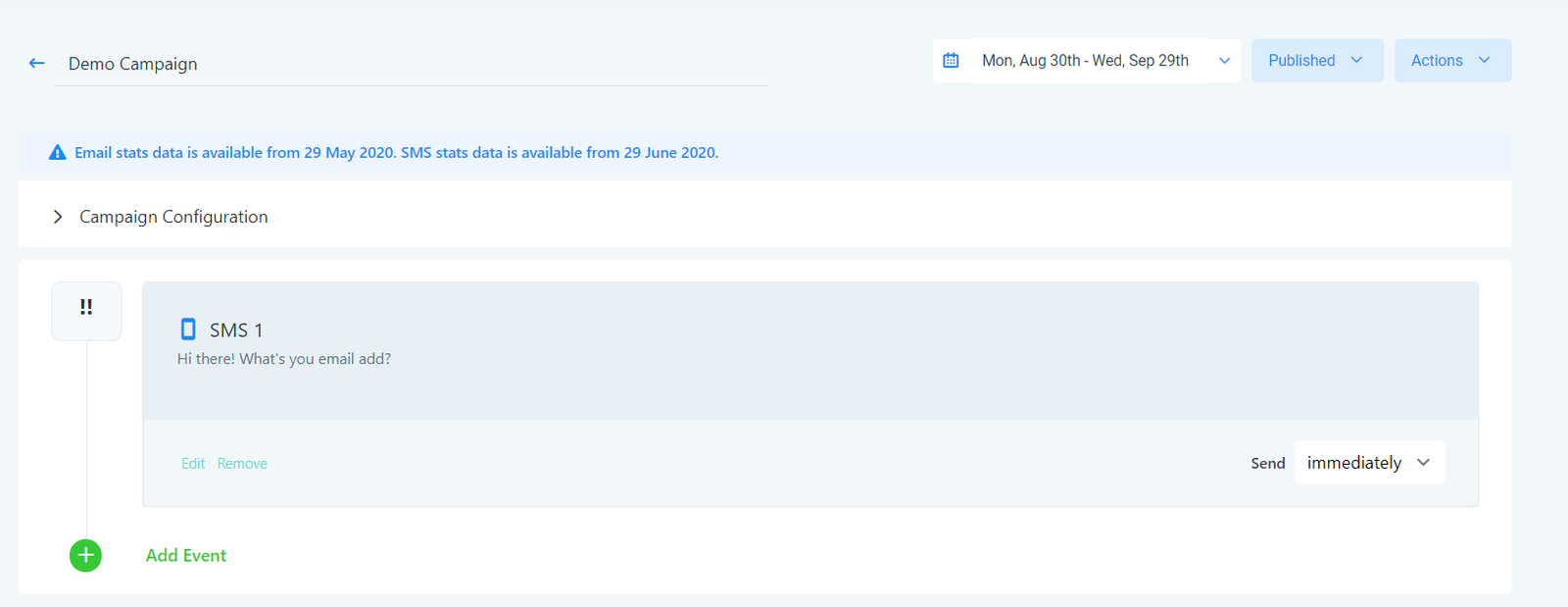
Task: Click the Add Event label
Action: [186, 555]
